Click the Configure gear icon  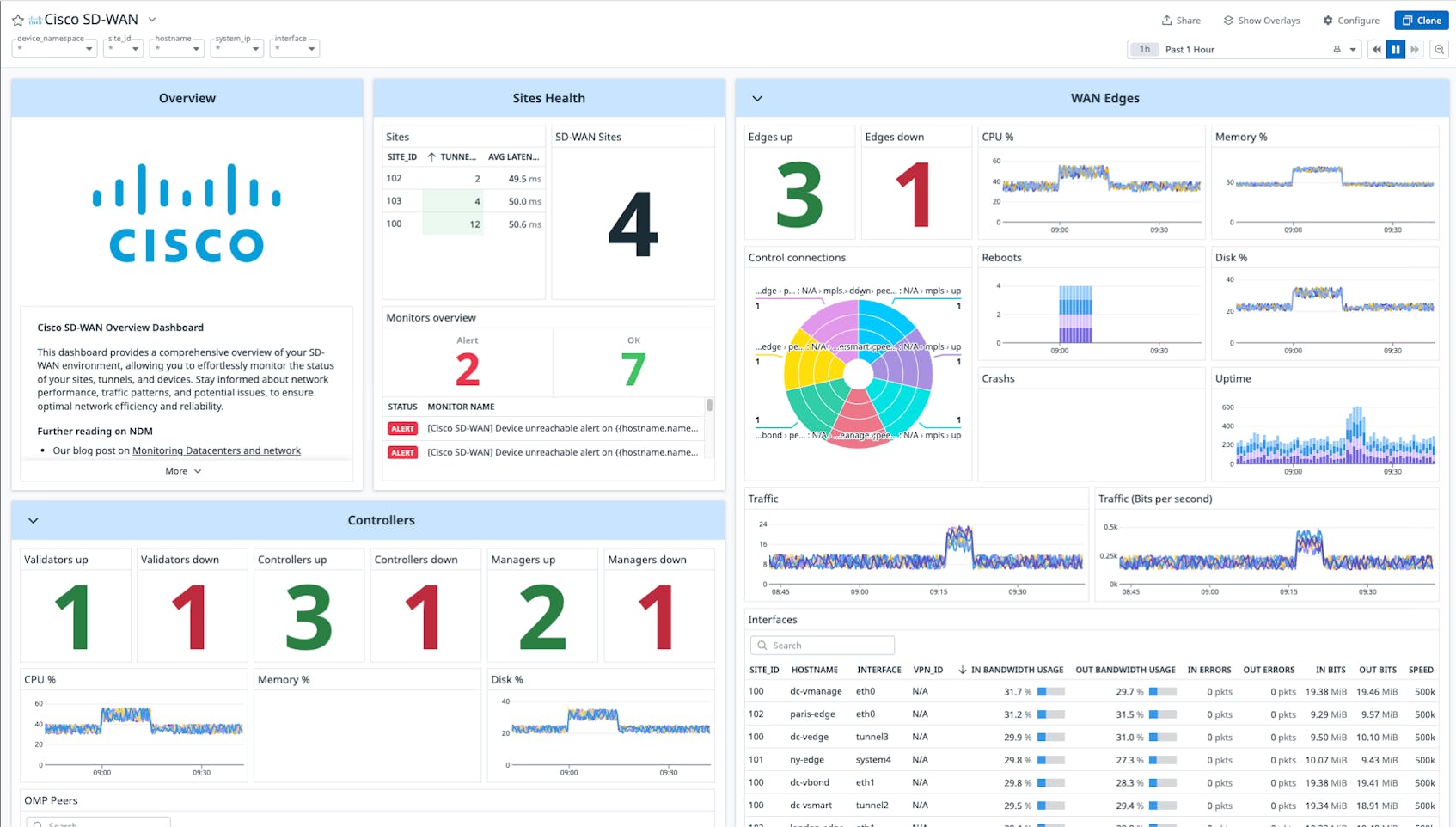pos(1327,20)
